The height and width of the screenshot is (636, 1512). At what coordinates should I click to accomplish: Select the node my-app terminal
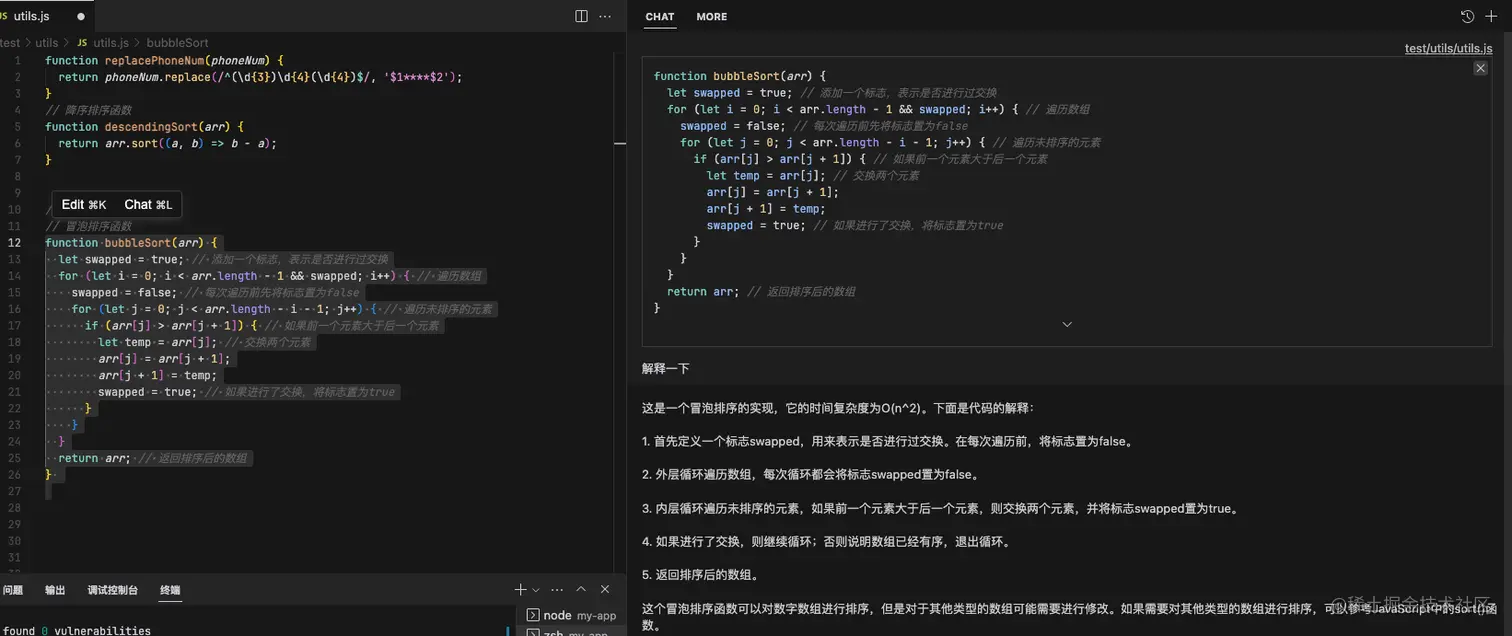point(572,616)
